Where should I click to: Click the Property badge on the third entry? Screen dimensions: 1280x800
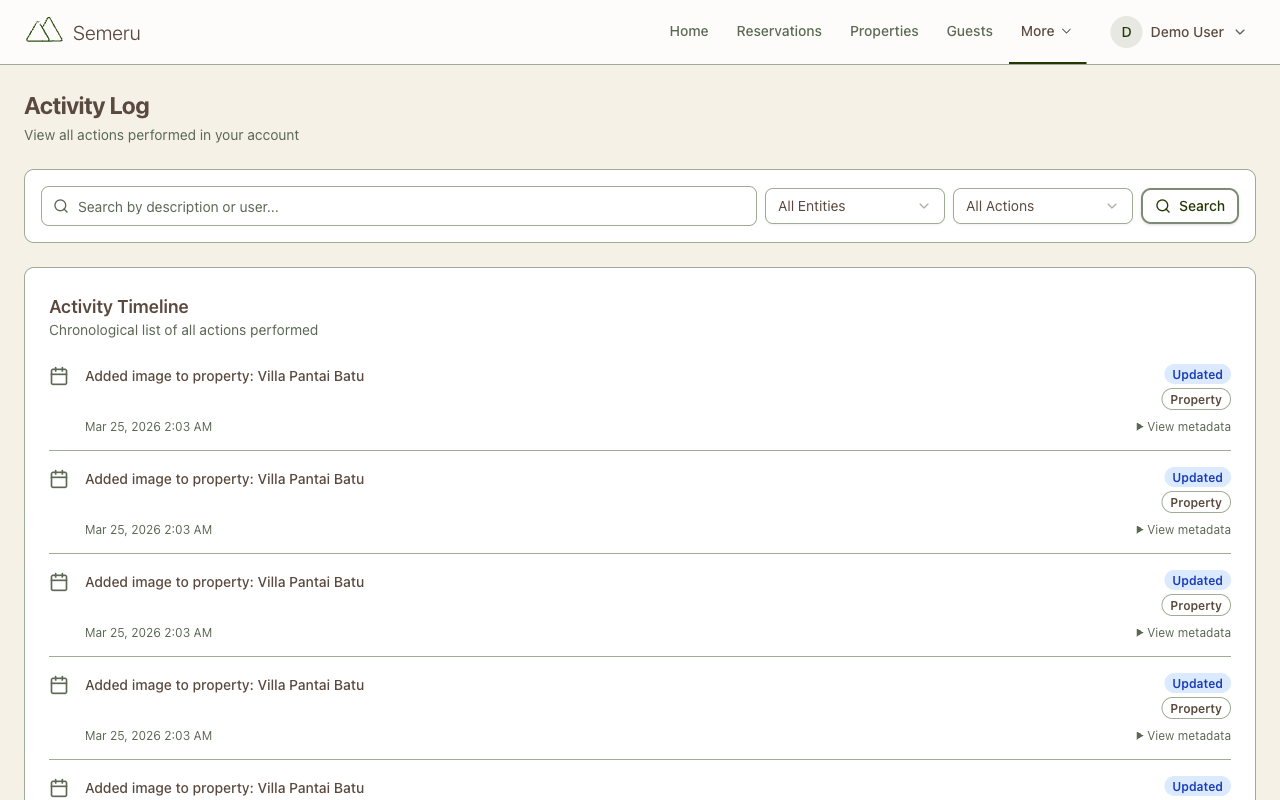pyautogui.click(x=1196, y=606)
